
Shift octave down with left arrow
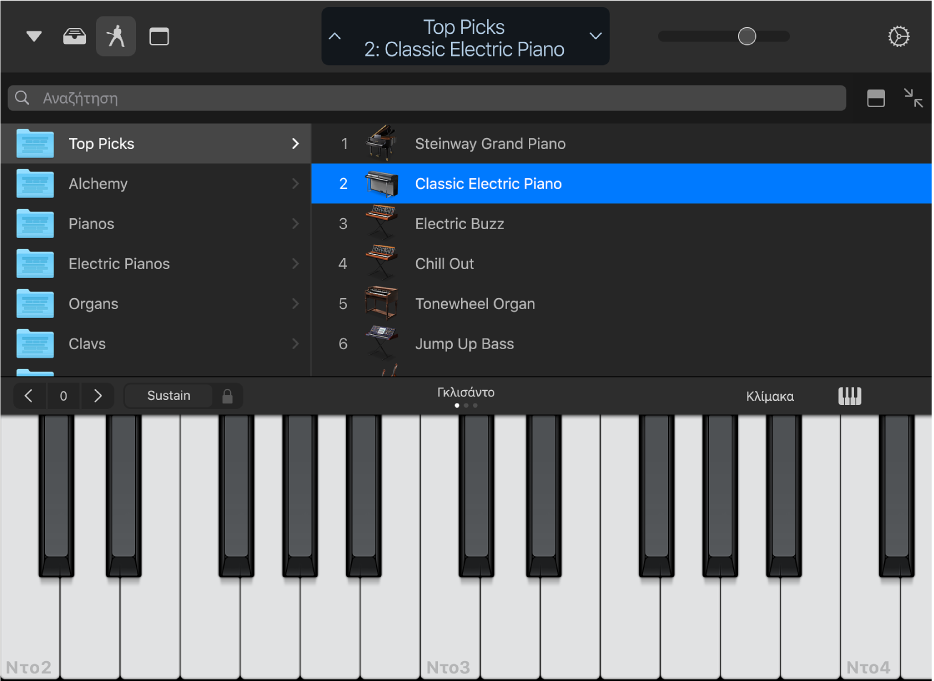click(x=29, y=396)
